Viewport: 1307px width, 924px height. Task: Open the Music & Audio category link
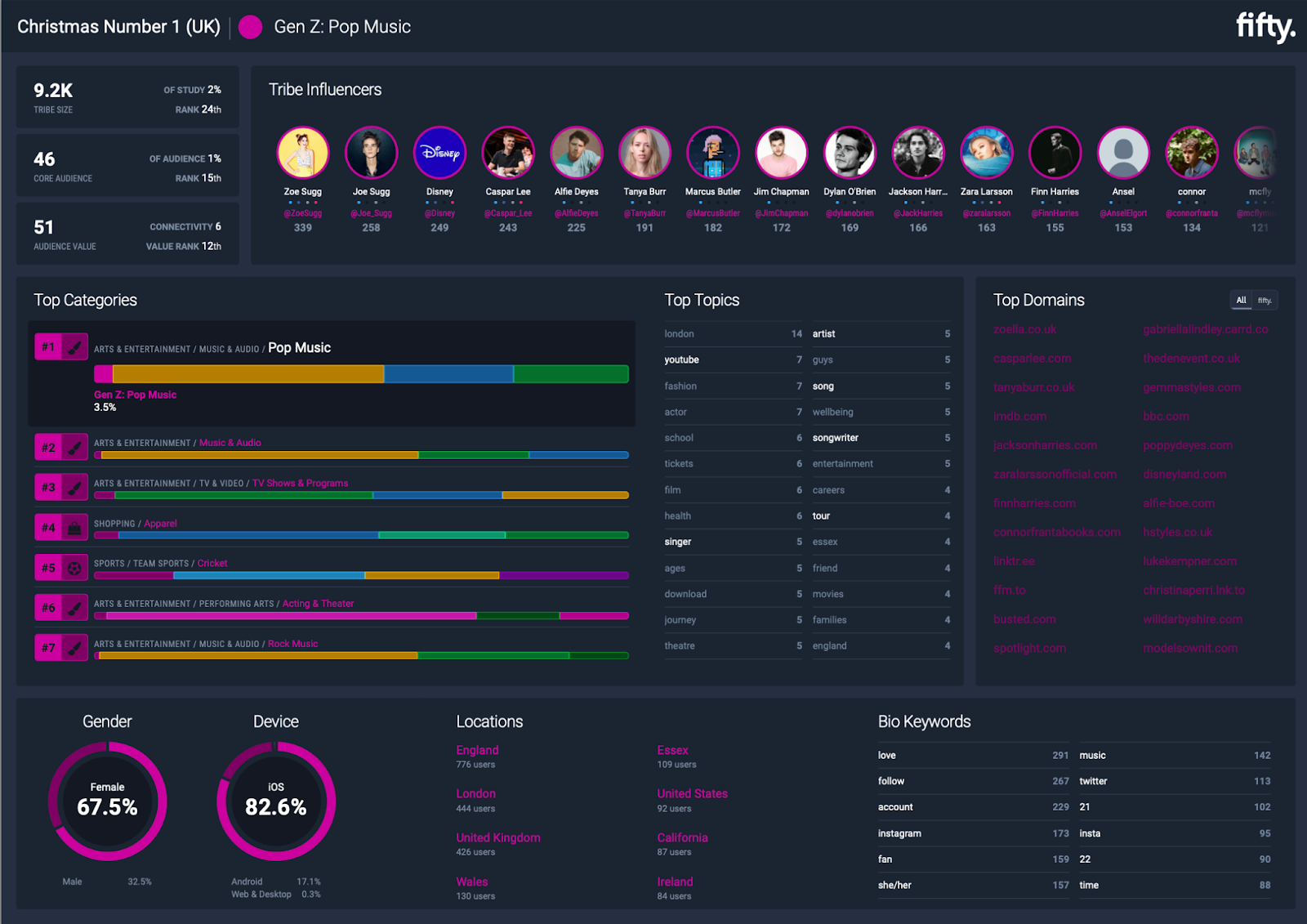click(x=230, y=443)
